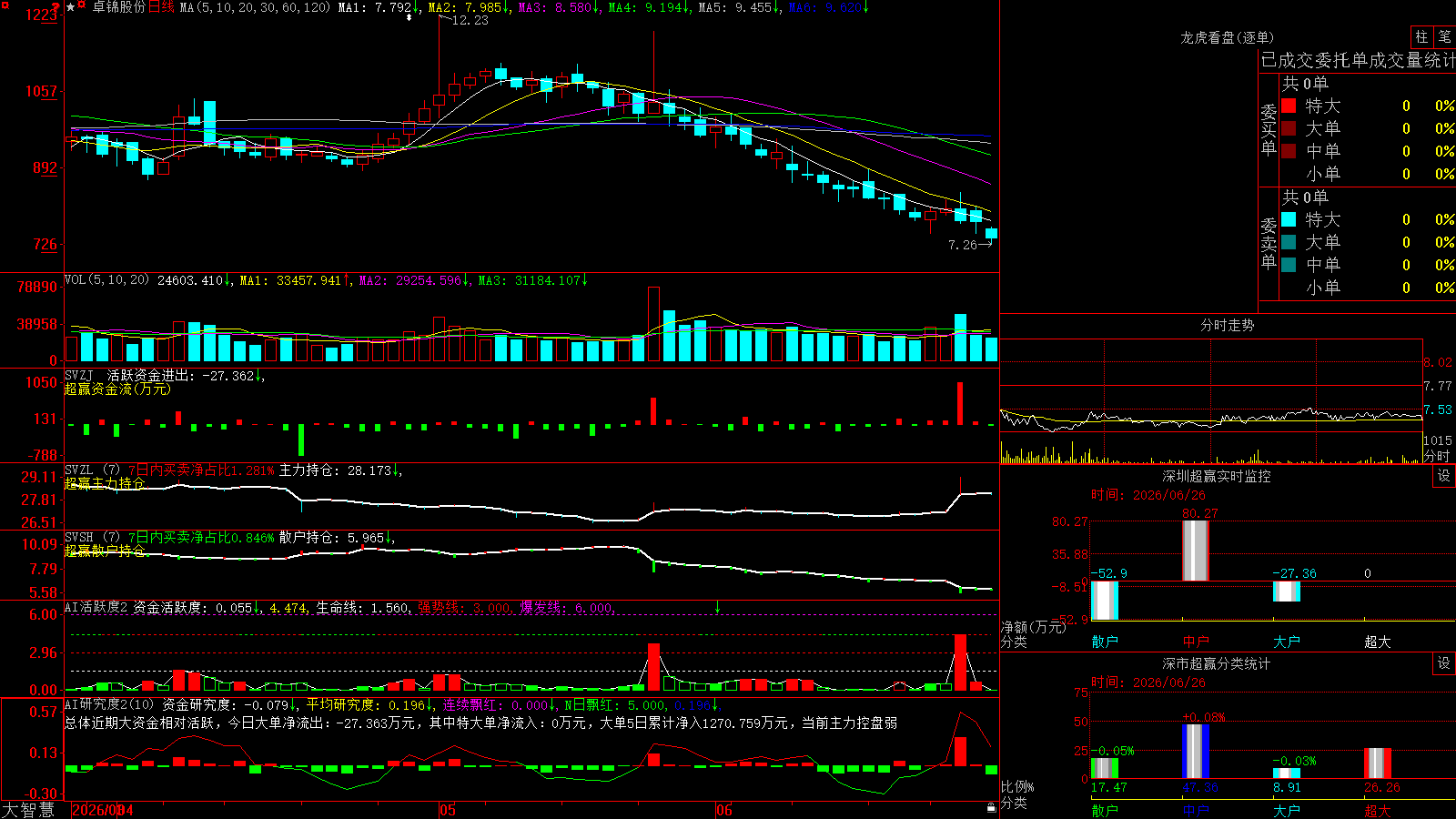Image resolution: width=1456 pixels, height=819 pixels.
Task: Open 设 settings for 深市超赢分类统计
Action: pos(1444,663)
